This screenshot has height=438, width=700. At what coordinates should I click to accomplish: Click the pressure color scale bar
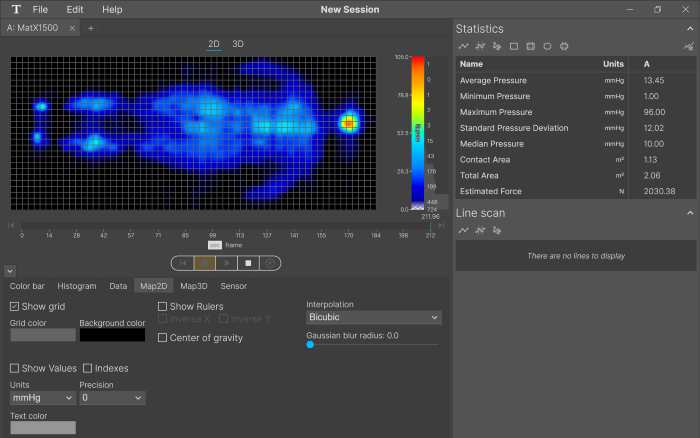point(418,133)
